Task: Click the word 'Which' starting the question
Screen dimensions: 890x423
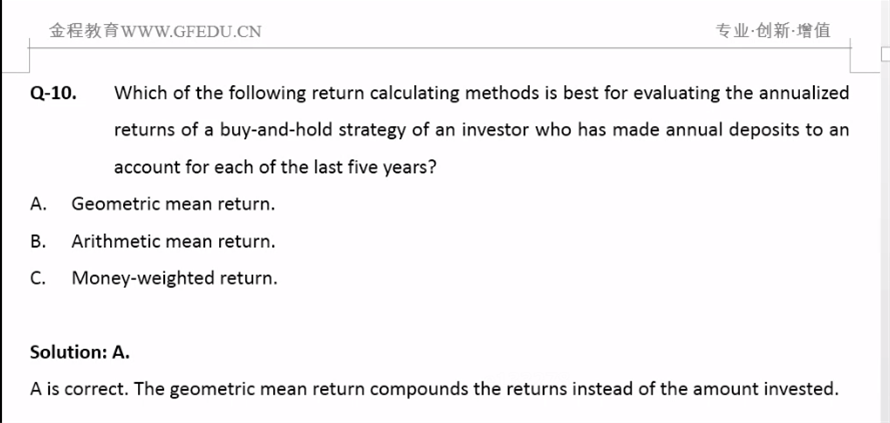Action: point(139,94)
